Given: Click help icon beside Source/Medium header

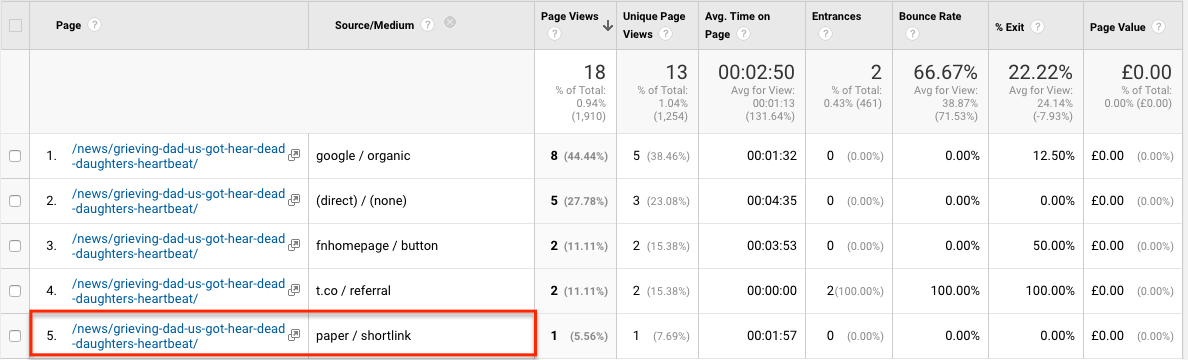Looking at the screenshot, I should click(427, 25).
